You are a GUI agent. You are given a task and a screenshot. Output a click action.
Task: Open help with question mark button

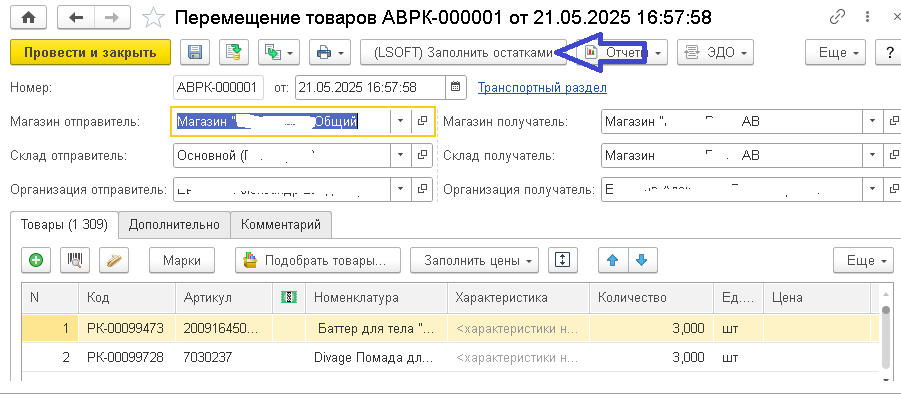[x=888, y=53]
